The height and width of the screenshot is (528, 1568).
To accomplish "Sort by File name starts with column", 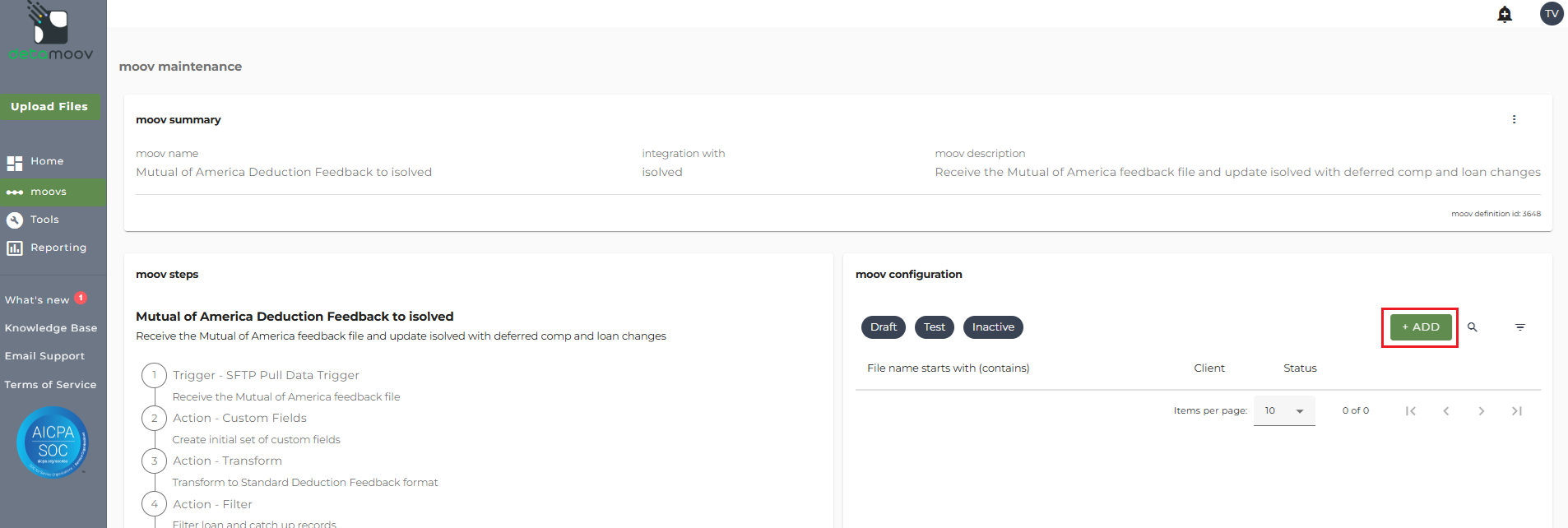I will pos(948,368).
